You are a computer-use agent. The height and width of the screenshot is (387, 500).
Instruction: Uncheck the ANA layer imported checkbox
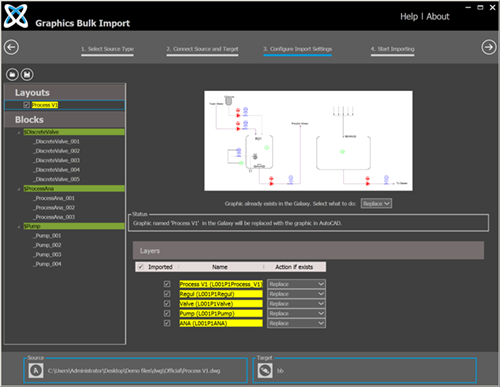(167, 323)
